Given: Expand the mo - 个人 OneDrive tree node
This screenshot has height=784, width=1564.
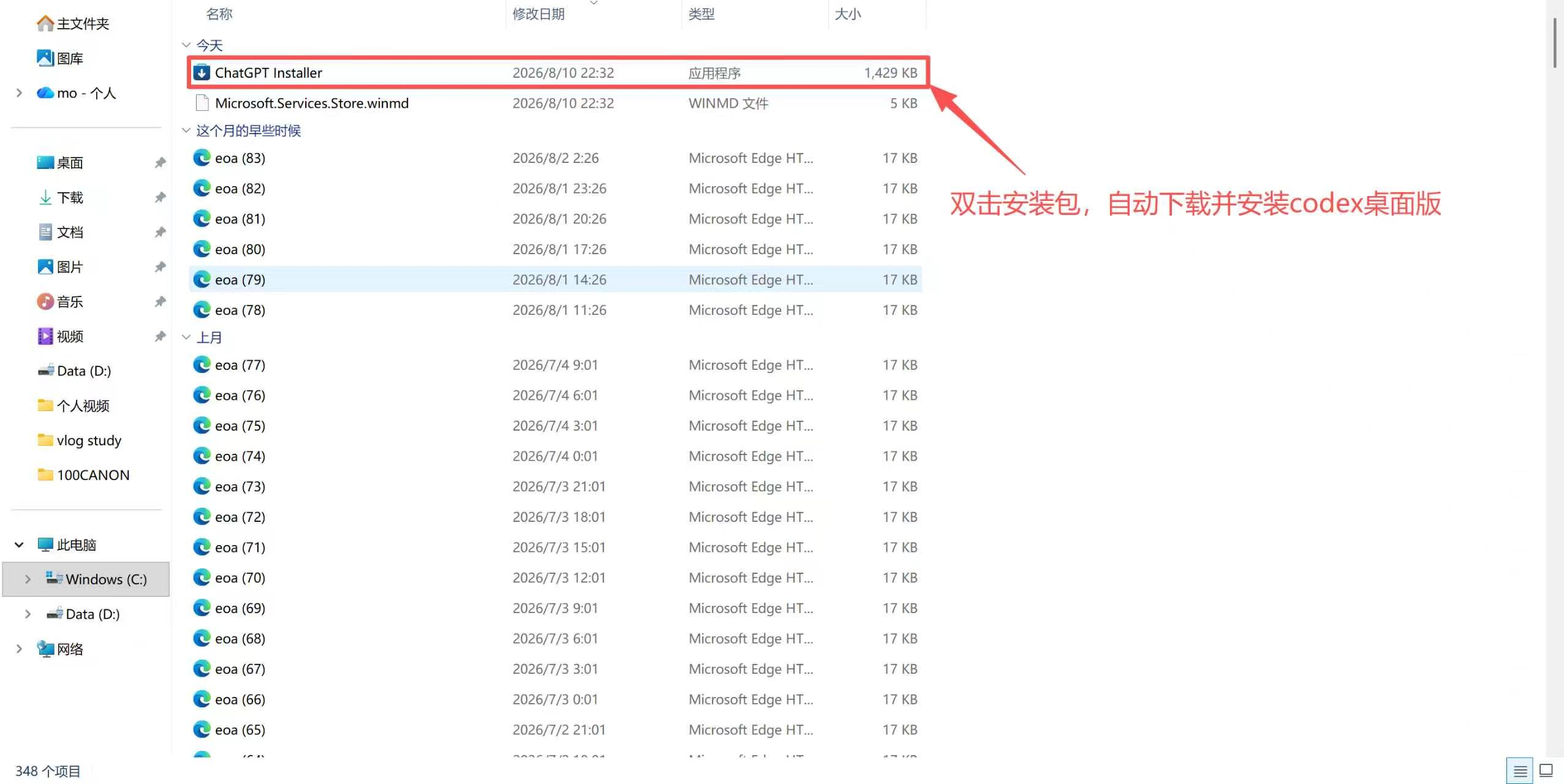Looking at the screenshot, I should pos(19,93).
